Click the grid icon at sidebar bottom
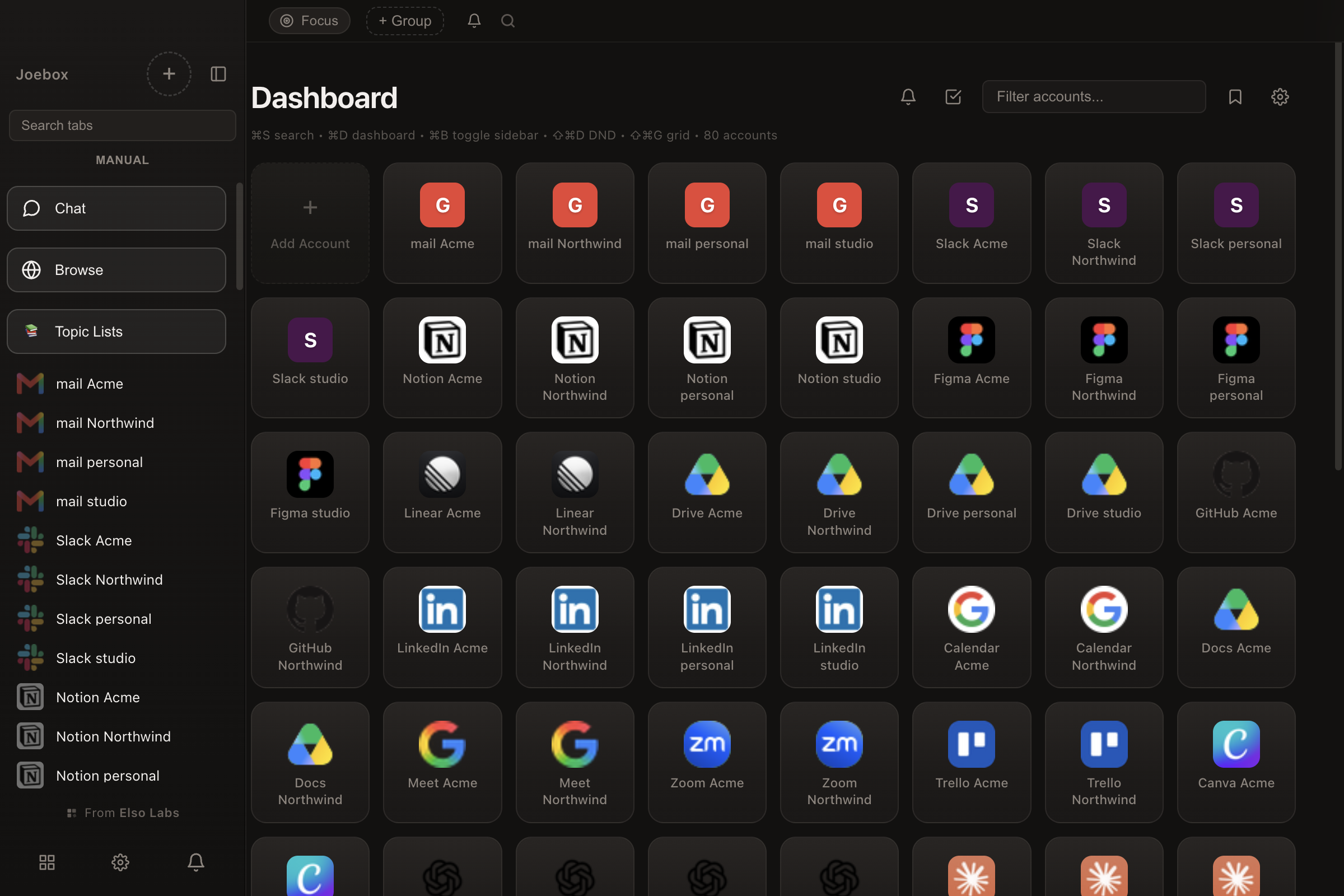 click(x=47, y=862)
